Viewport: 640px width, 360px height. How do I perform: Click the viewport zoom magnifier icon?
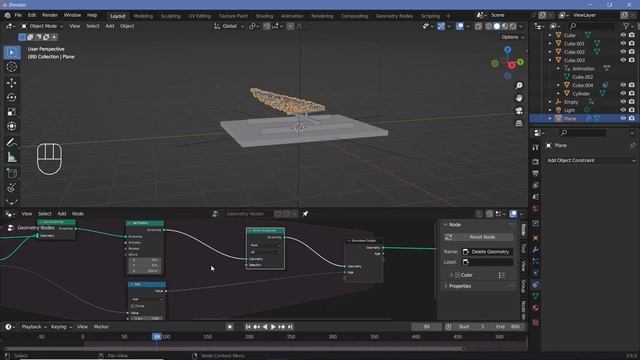pos(519,85)
